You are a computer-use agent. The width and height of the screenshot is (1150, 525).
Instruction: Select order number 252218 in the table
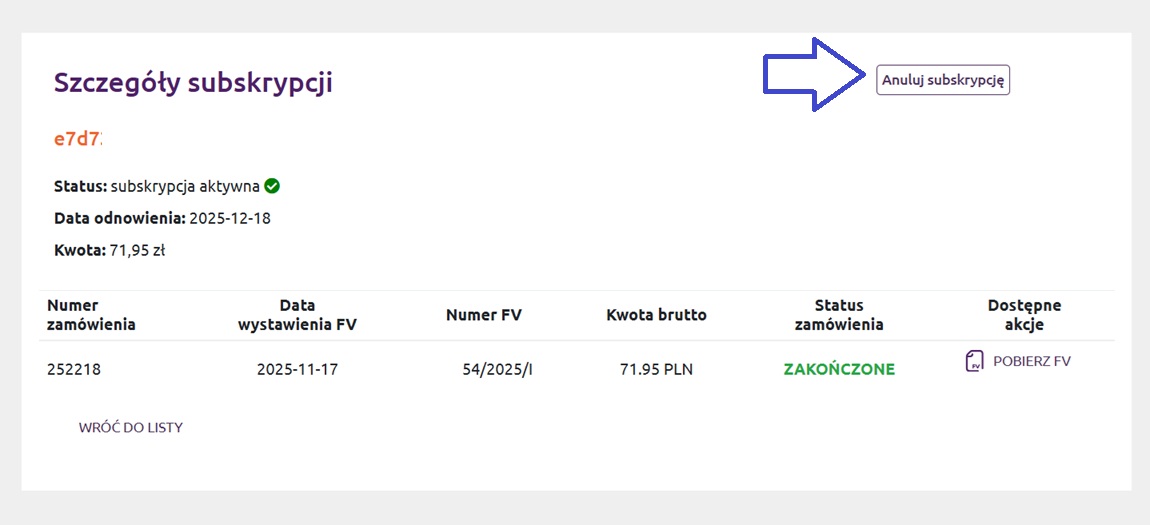(x=74, y=369)
